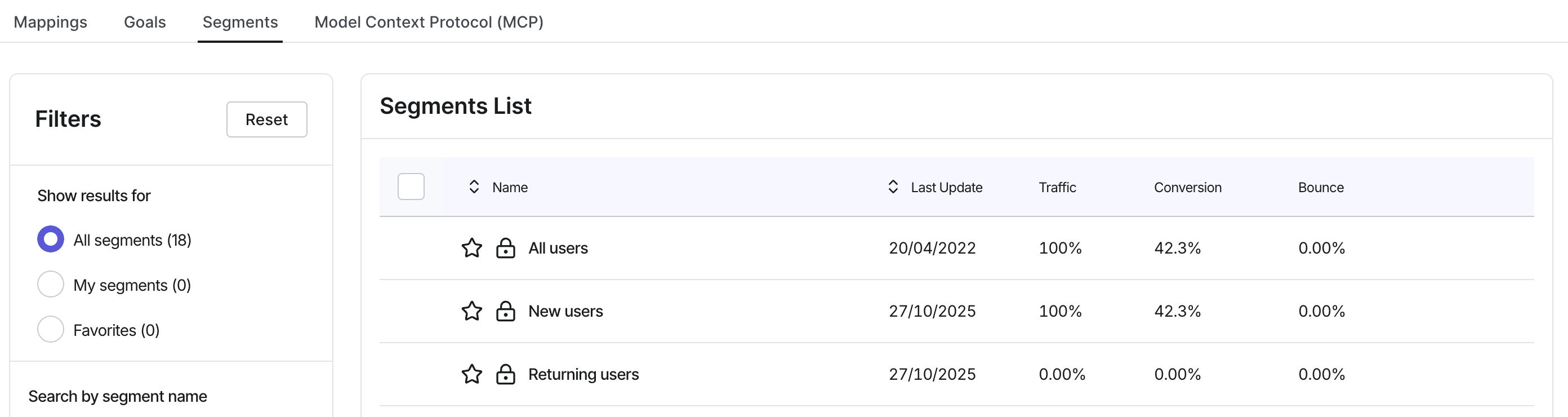Sort segments by Name arrows

coord(474,187)
